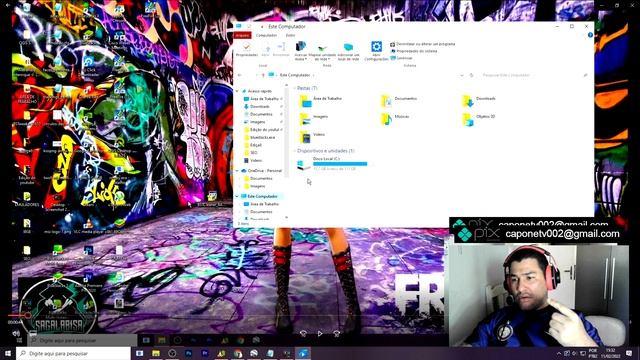
Task: Open the Área de Trabalho folder tile
Action: point(321,100)
